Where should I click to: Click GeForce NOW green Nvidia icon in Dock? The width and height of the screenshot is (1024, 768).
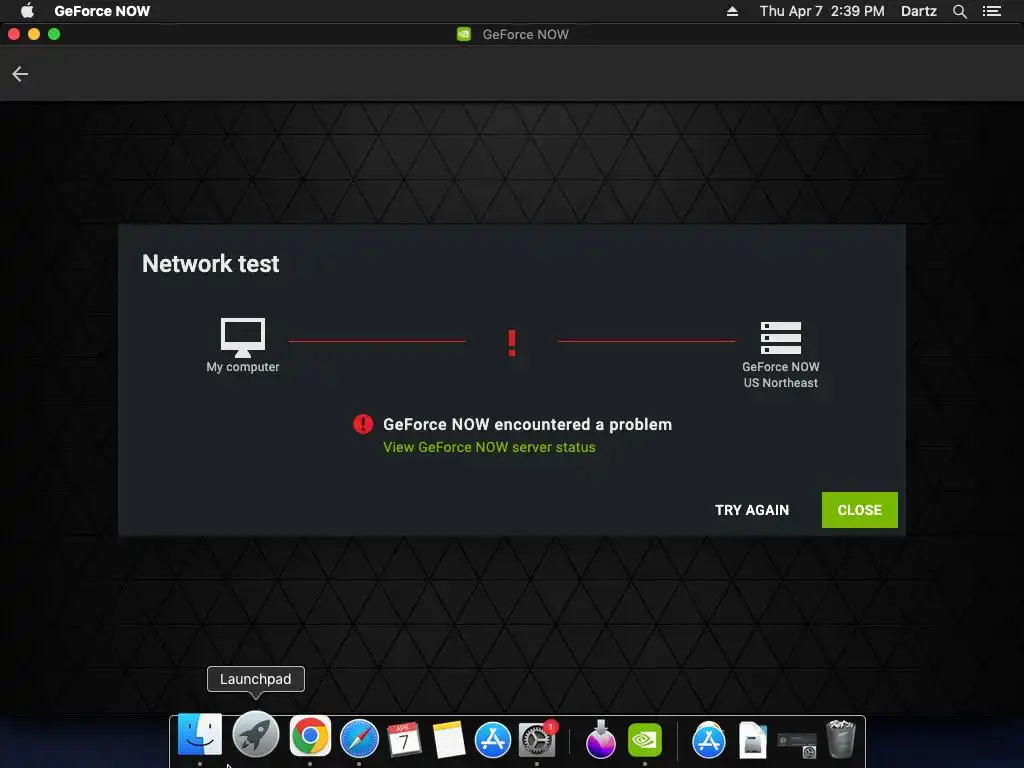(x=645, y=740)
